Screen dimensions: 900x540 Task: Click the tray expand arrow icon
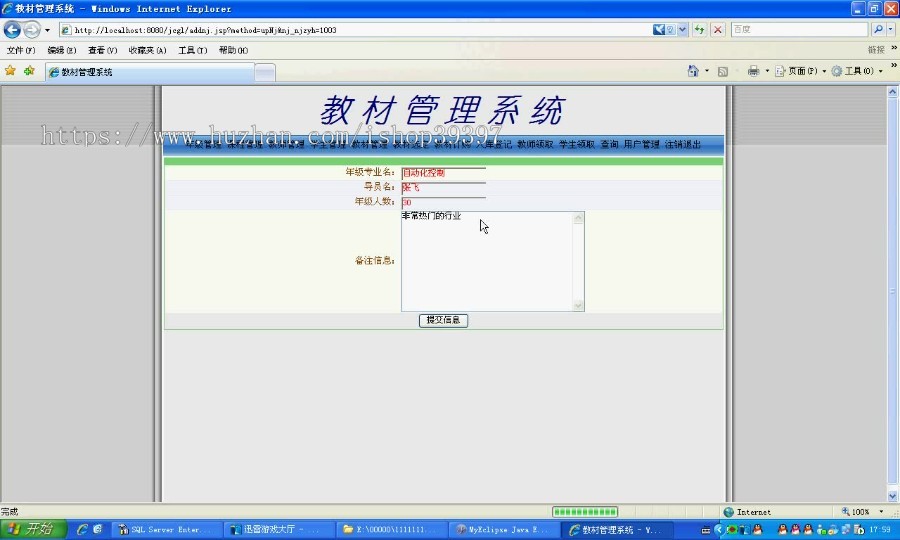[719, 530]
